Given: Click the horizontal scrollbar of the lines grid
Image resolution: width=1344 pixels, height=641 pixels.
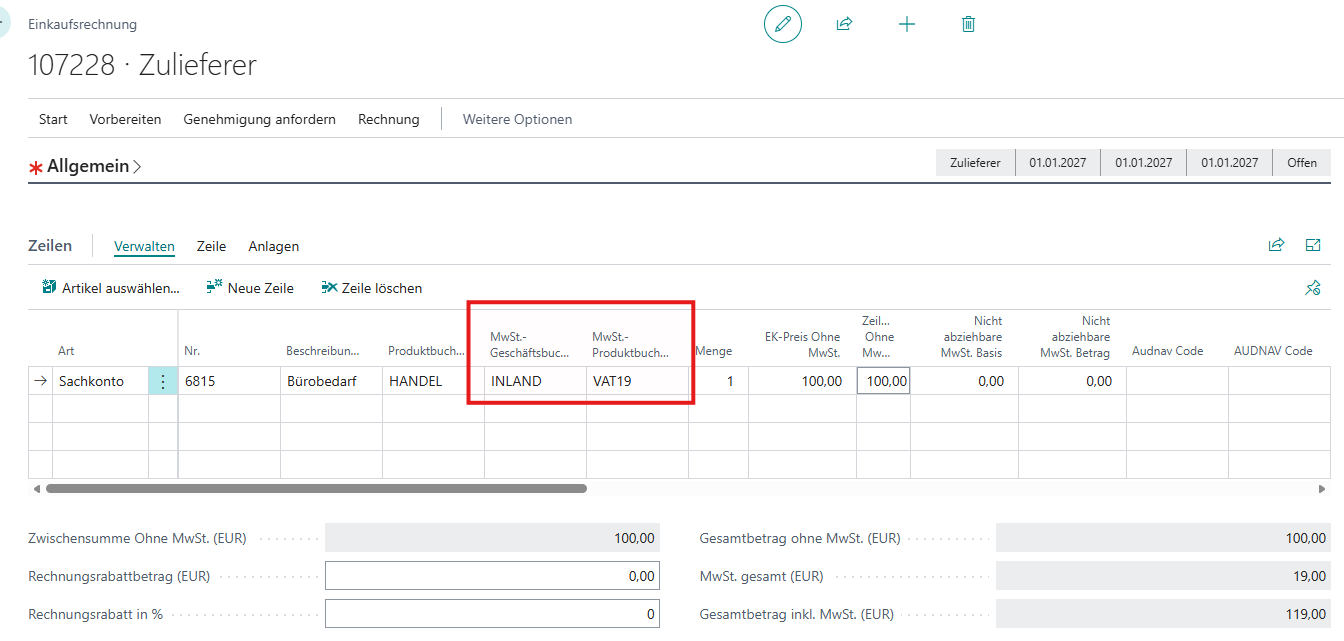Looking at the screenshot, I should pos(316,489).
